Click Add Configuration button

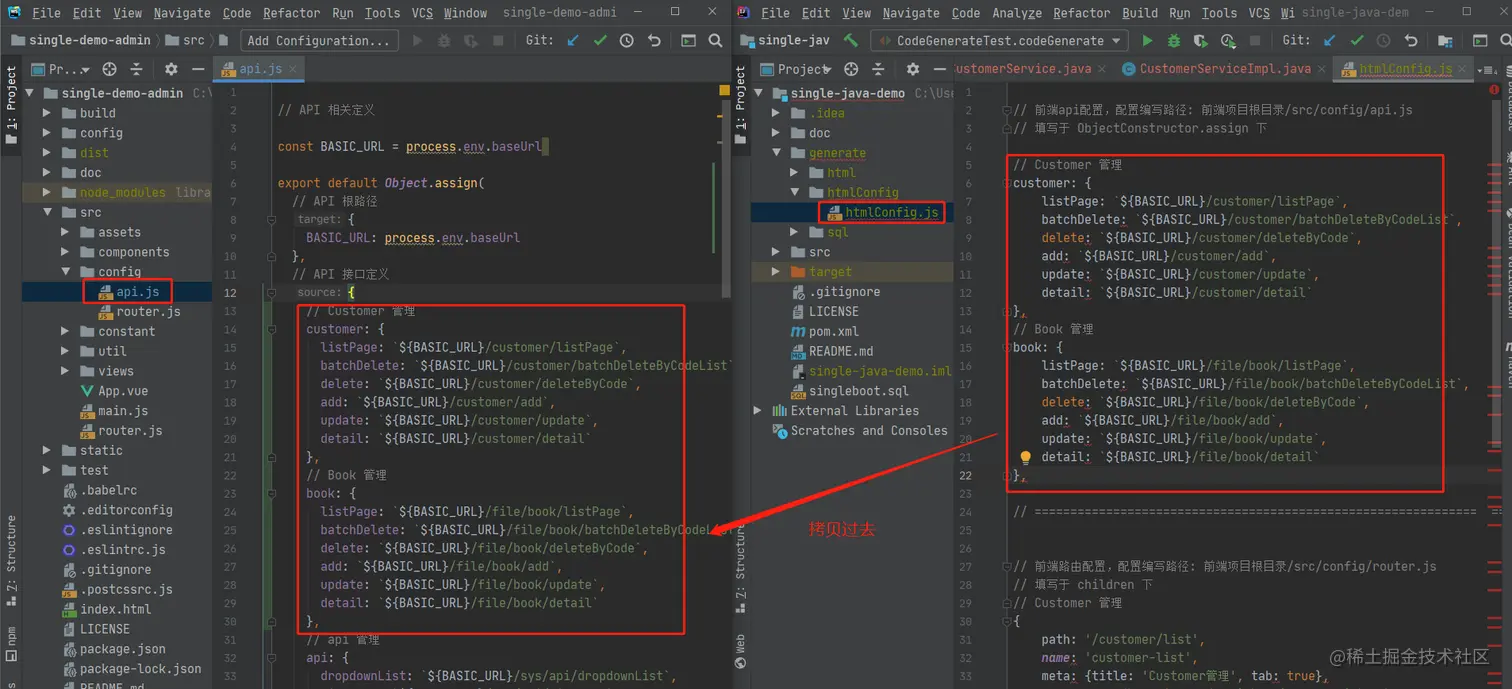[x=318, y=41]
